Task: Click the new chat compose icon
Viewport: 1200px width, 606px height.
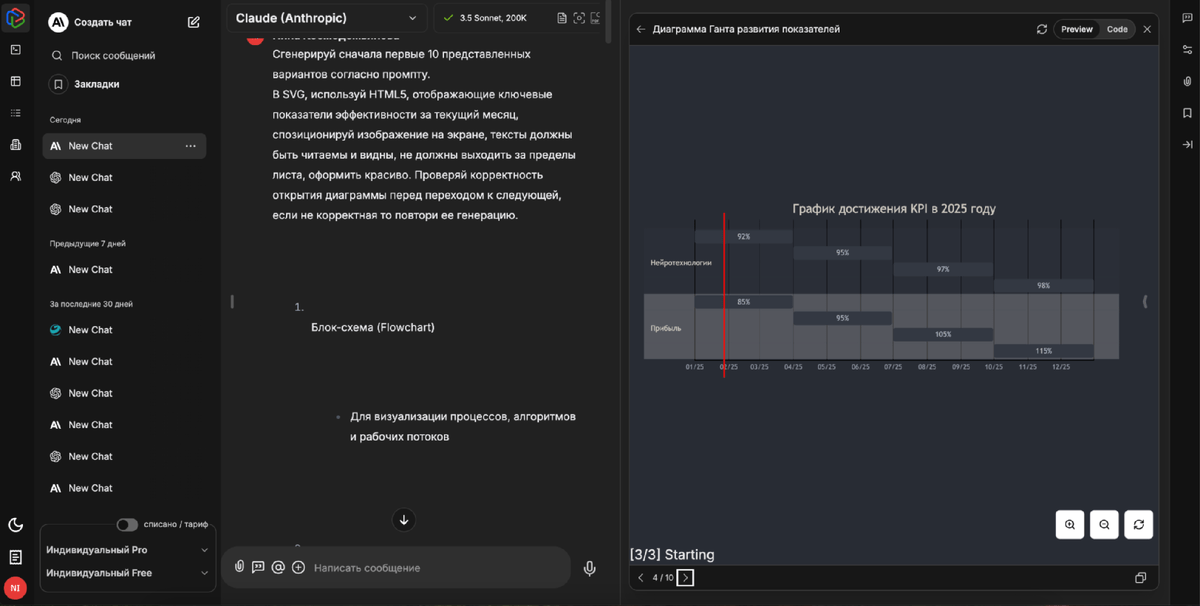Action: coord(194,22)
